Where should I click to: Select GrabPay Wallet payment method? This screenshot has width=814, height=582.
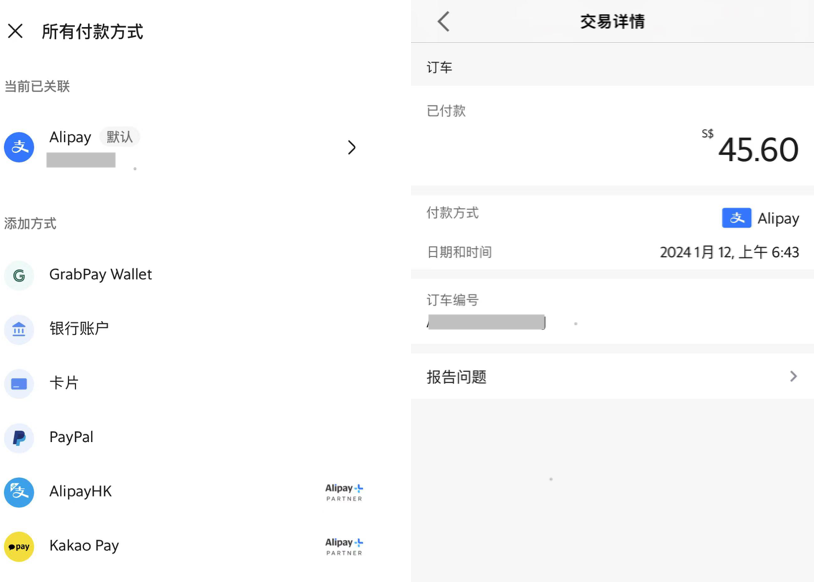click(x=100, y=275)
